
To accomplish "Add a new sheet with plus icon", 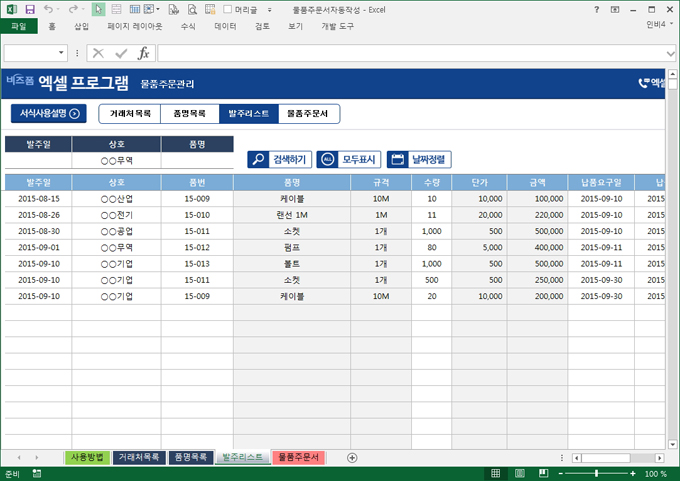I will click(x=351, y=457).
